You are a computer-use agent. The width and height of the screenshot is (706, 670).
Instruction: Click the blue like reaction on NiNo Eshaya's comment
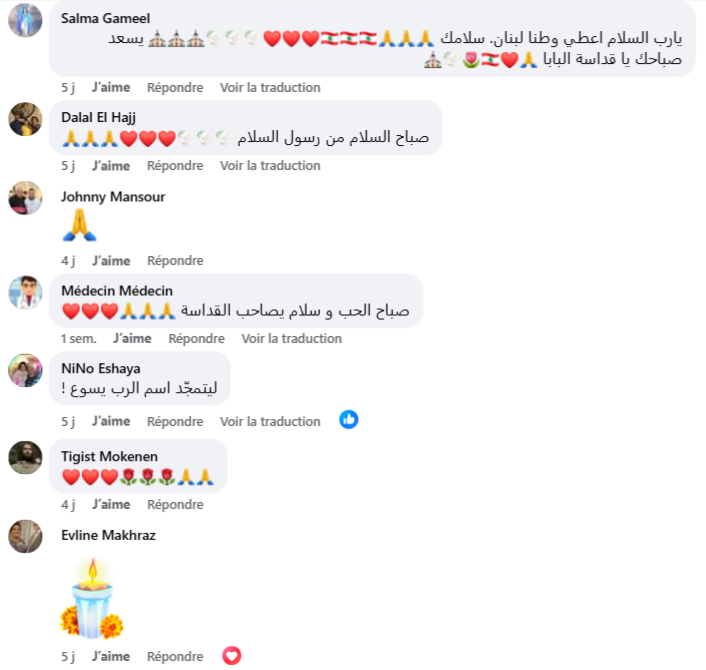click(348, 420)
